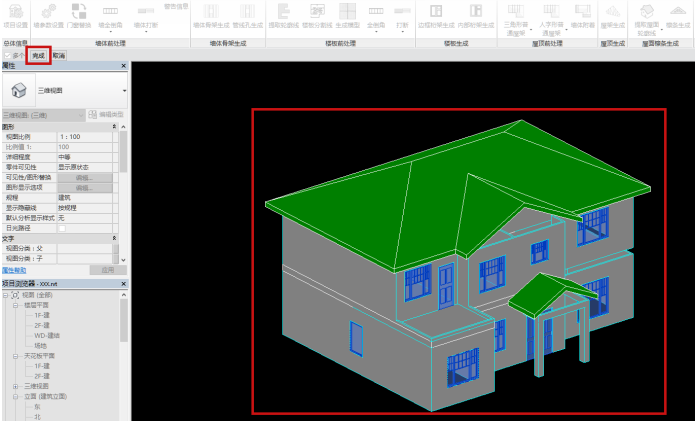Toggle the 多个 multiple checkbox
The height and width of the screenshot is (422, 696).
(8, 56)
